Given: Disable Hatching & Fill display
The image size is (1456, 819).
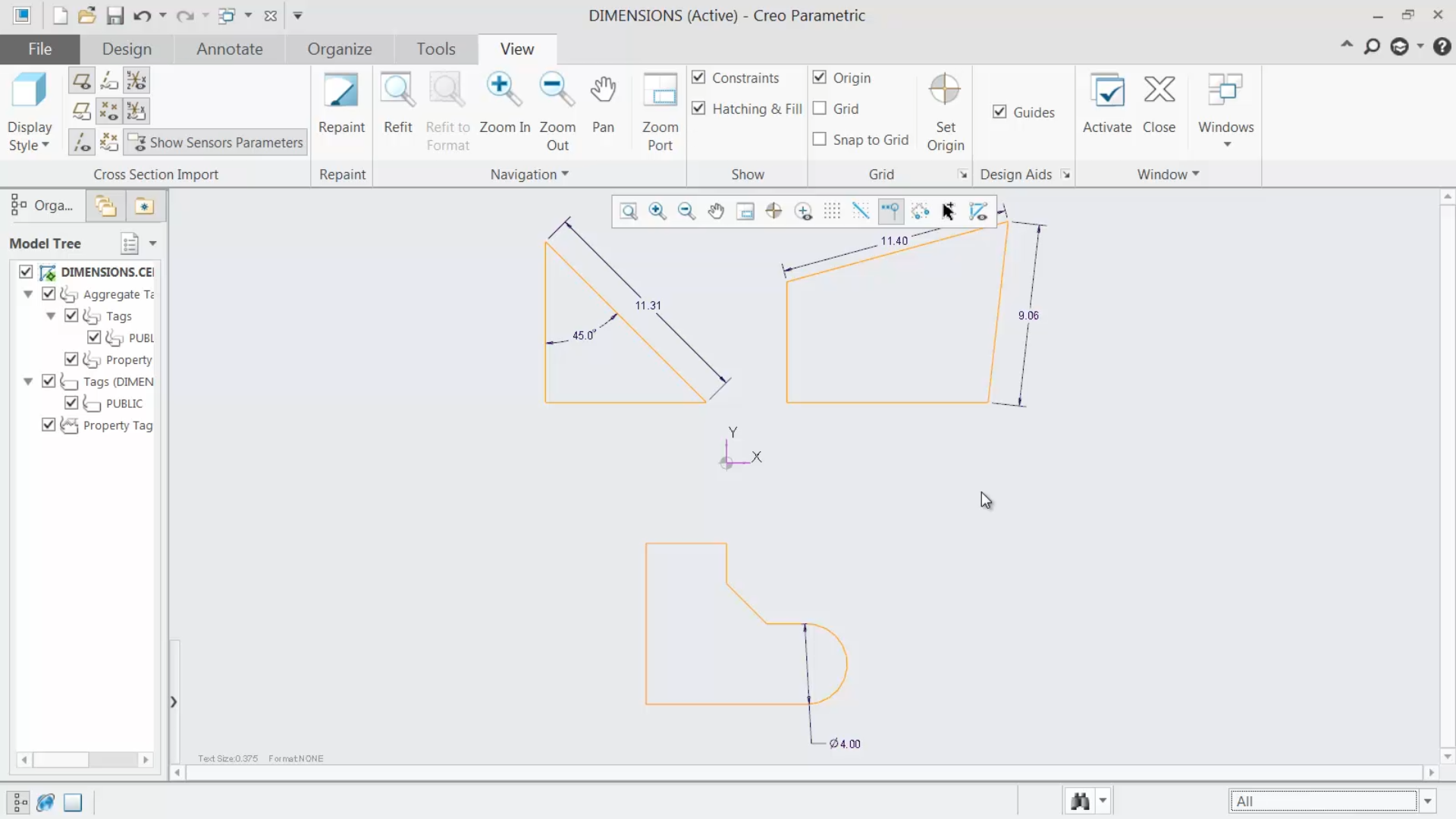Looking at the screenshot, I should pos(698,108).
